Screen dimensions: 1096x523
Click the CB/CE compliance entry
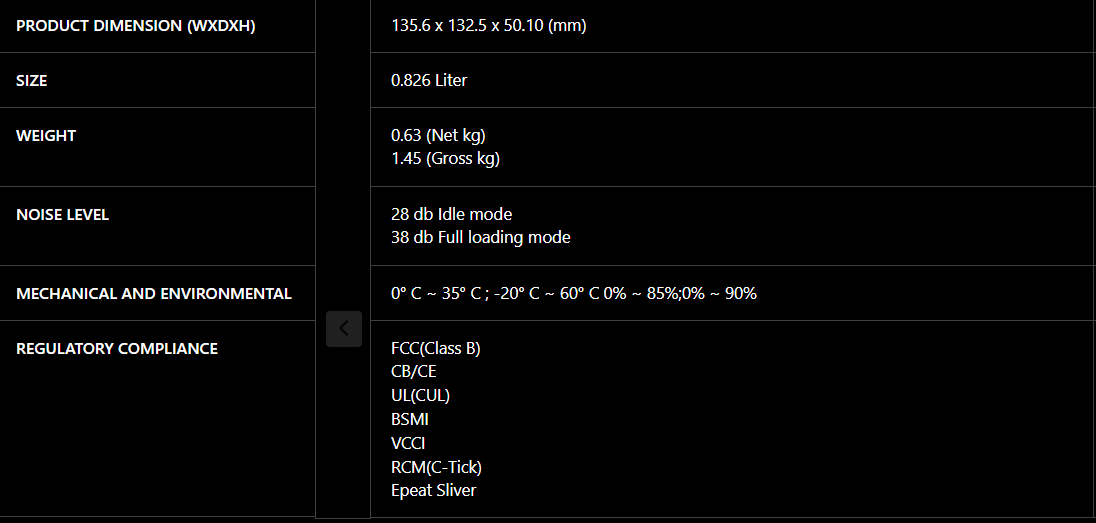click(x=414, y=372)
